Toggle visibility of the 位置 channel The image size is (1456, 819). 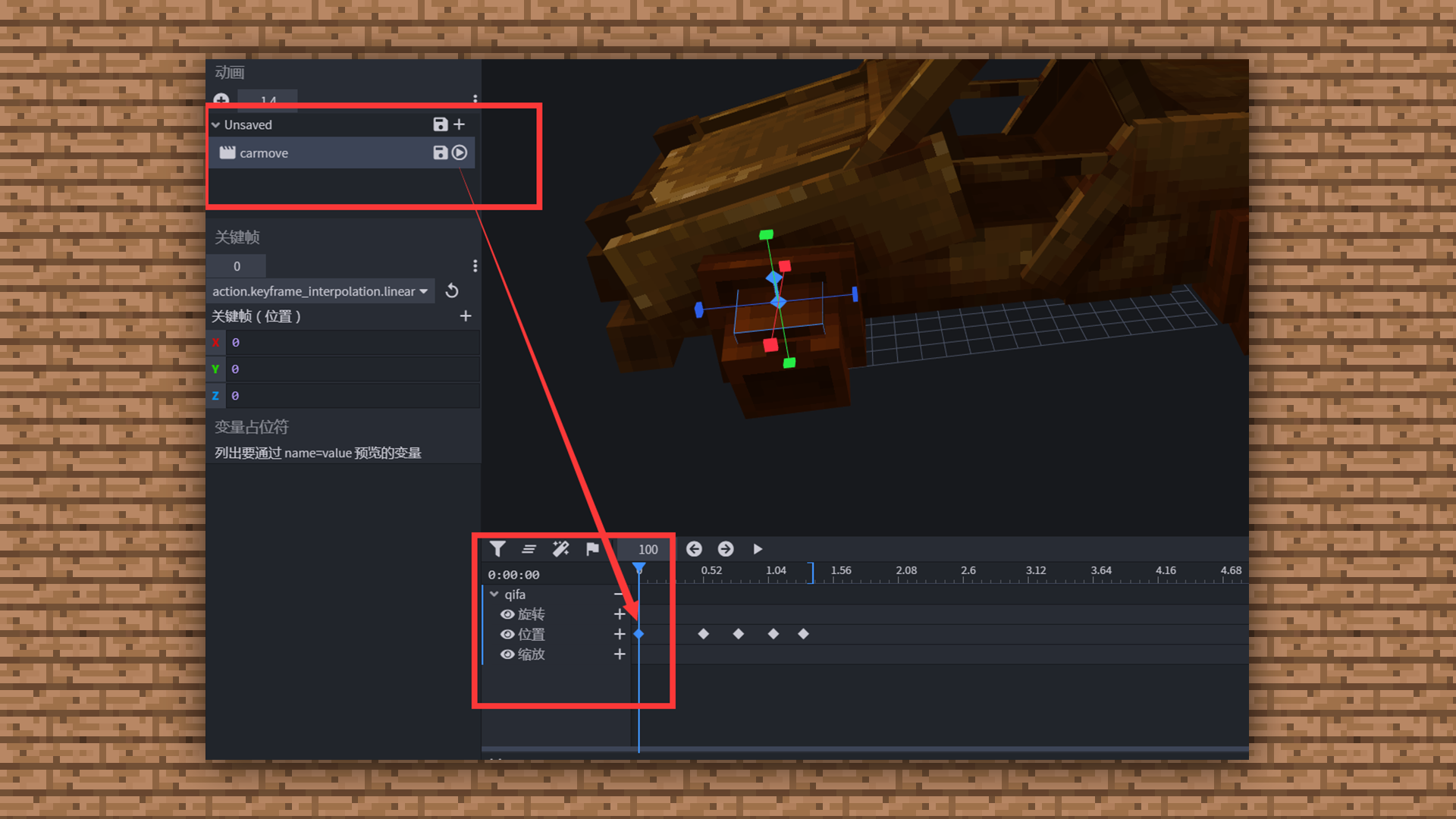(x=507, y=635)
